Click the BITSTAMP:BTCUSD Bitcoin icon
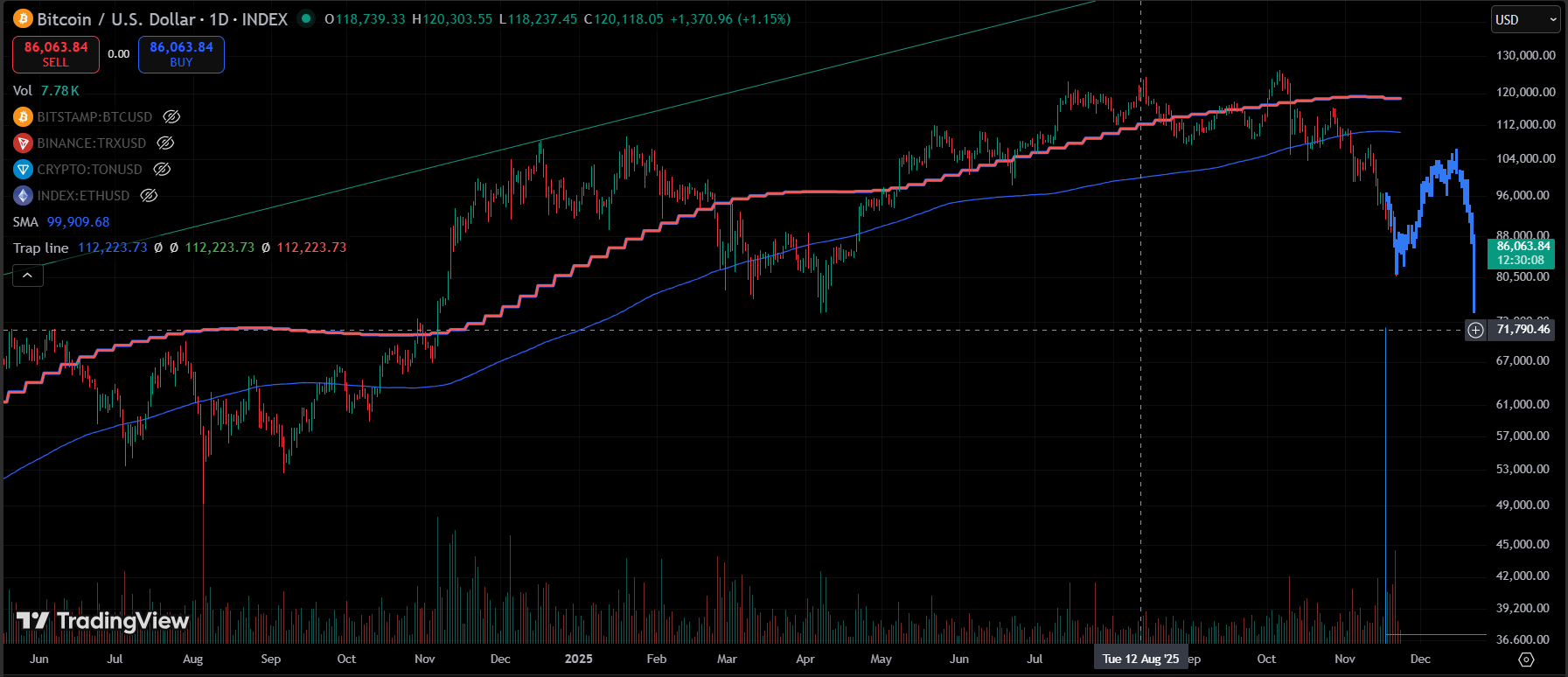The width and height of the screenshot is (1568, 677). pos(23,116)
